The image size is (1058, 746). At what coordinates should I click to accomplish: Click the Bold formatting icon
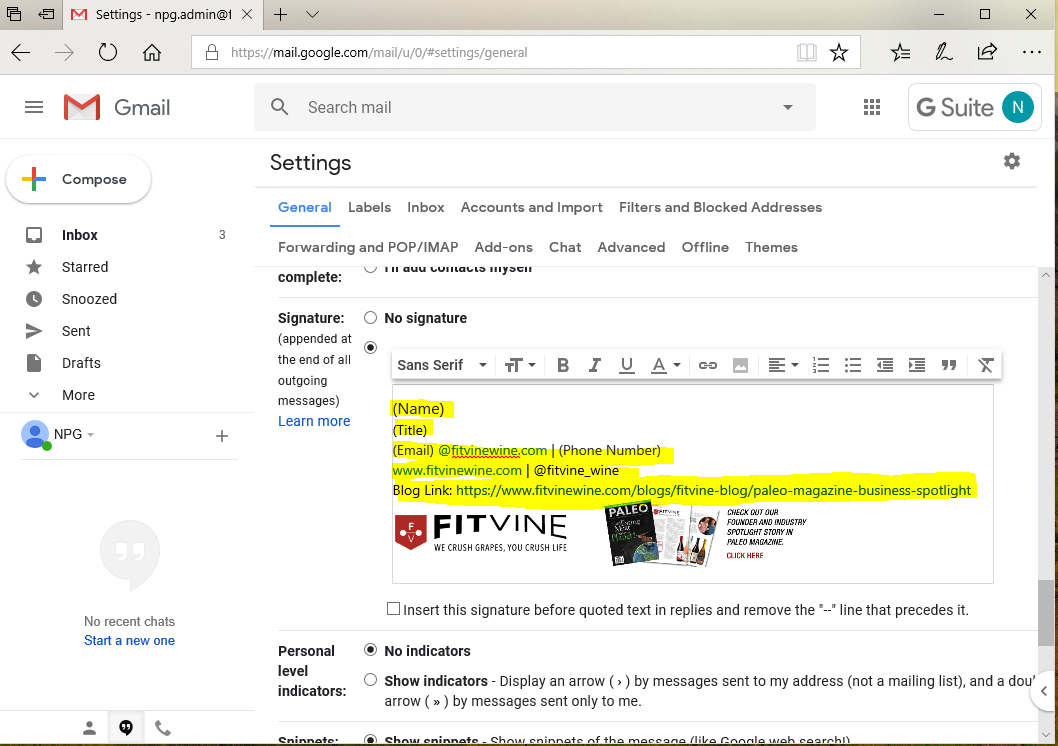[x=563, y=365]
